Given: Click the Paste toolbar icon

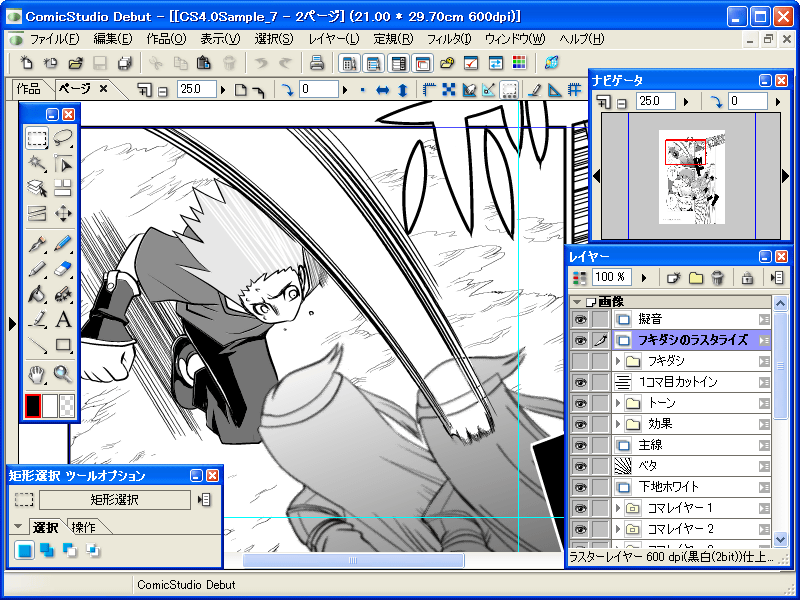Looking at the screenshot, I should (204, 63).
